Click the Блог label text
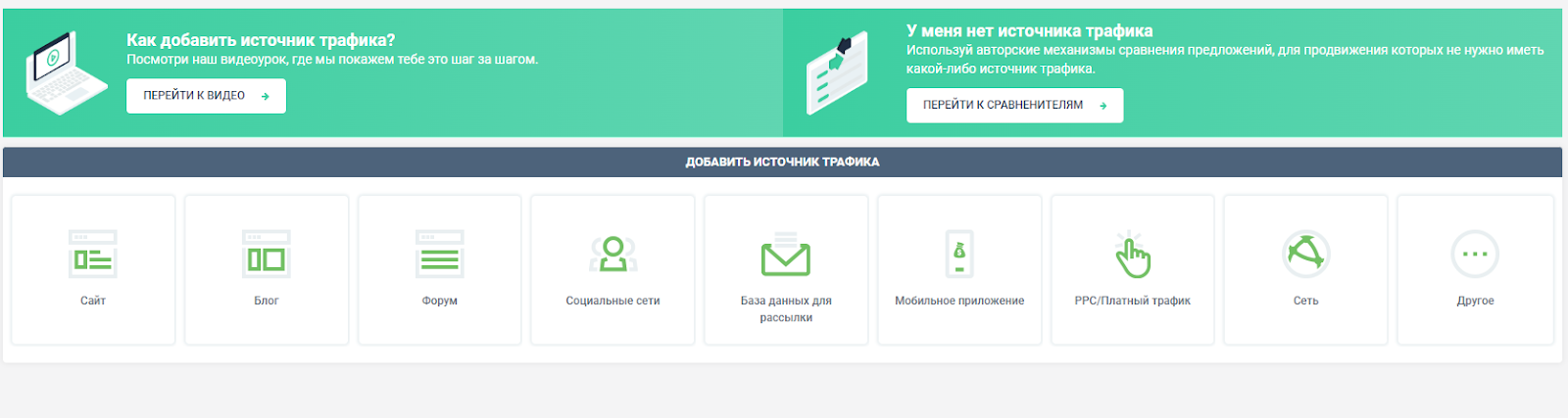The height and width of the screenshot is (418, 1568). click(x=267, y=301)
